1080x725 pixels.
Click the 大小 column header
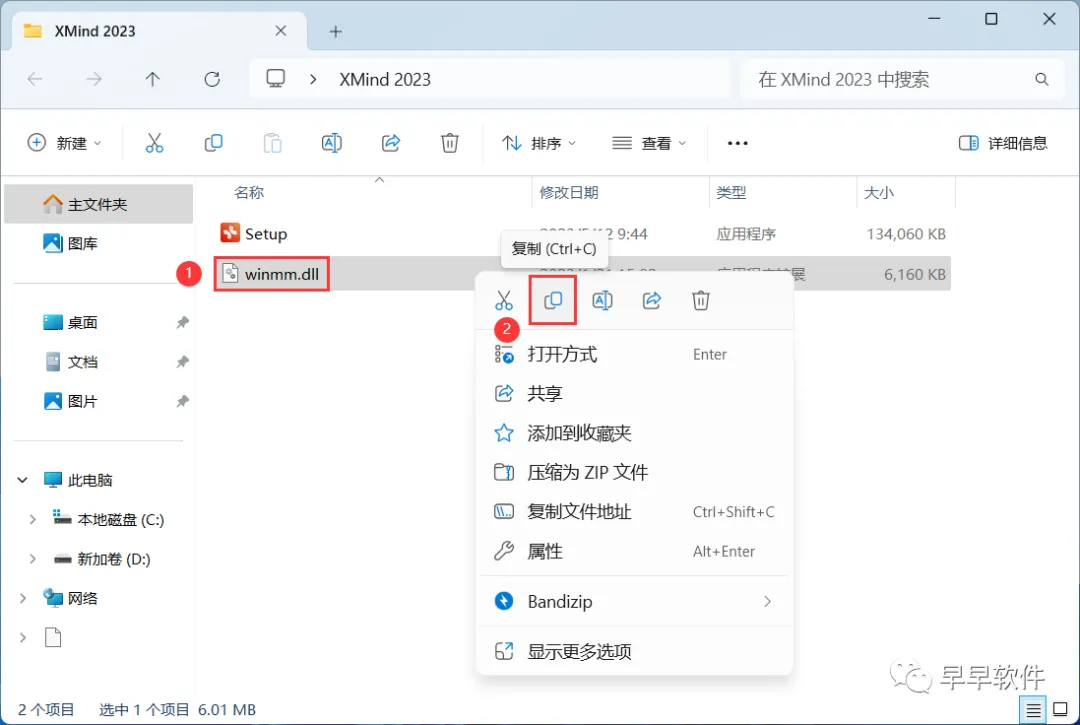click(x=879, y=193)
